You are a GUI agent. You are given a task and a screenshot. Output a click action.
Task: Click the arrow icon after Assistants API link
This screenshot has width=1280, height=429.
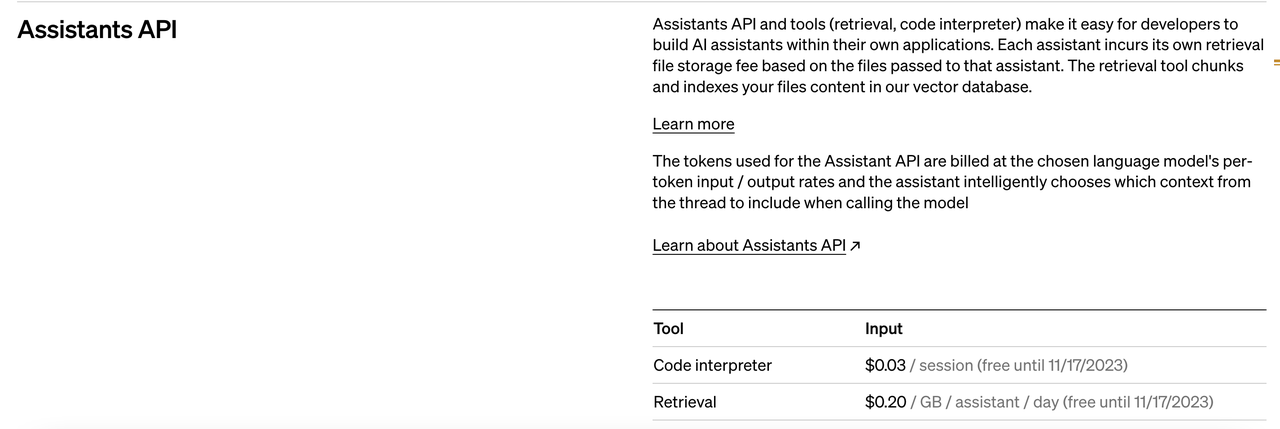[855, 246]
